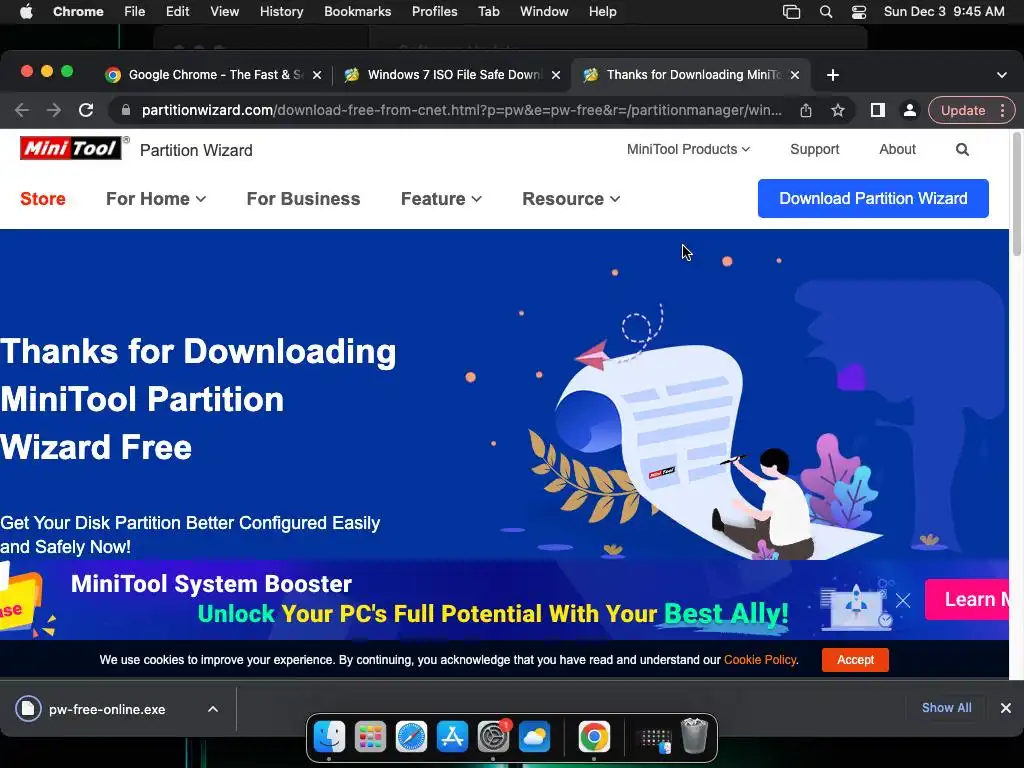This screenshot has height=768, width=1024.
Task: Close the Google Chrome download tab
Action: click(x=317, y=75)
